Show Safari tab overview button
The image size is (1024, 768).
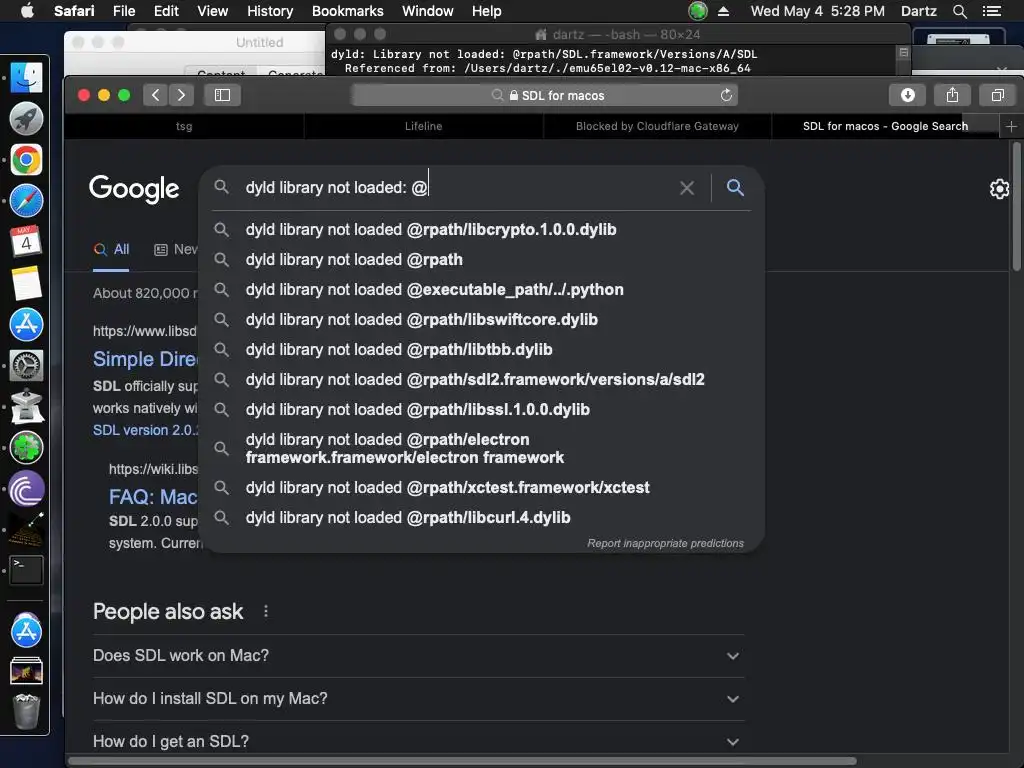tap(997, 95)
